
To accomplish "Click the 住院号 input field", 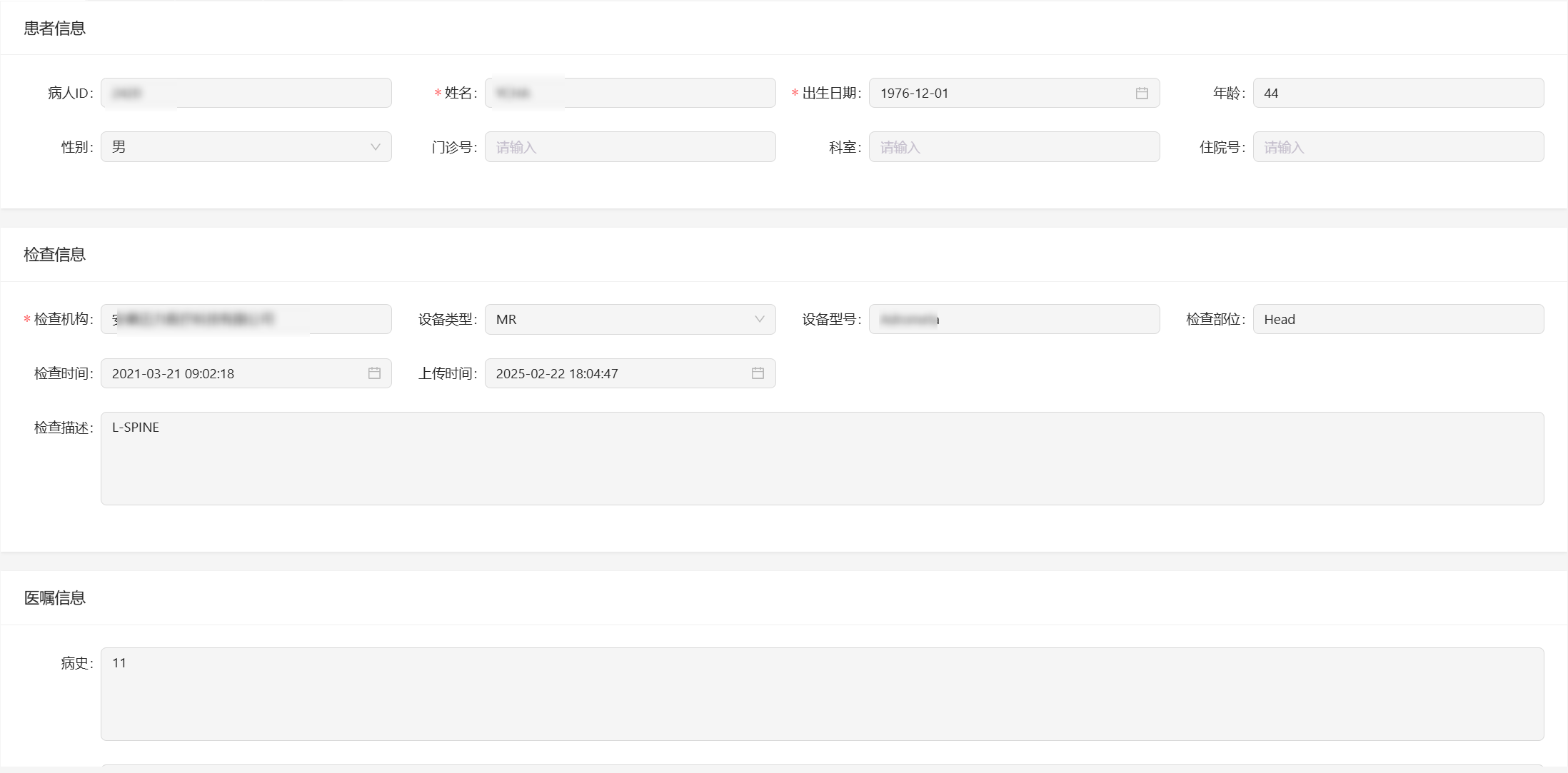I will point(1397,147).
